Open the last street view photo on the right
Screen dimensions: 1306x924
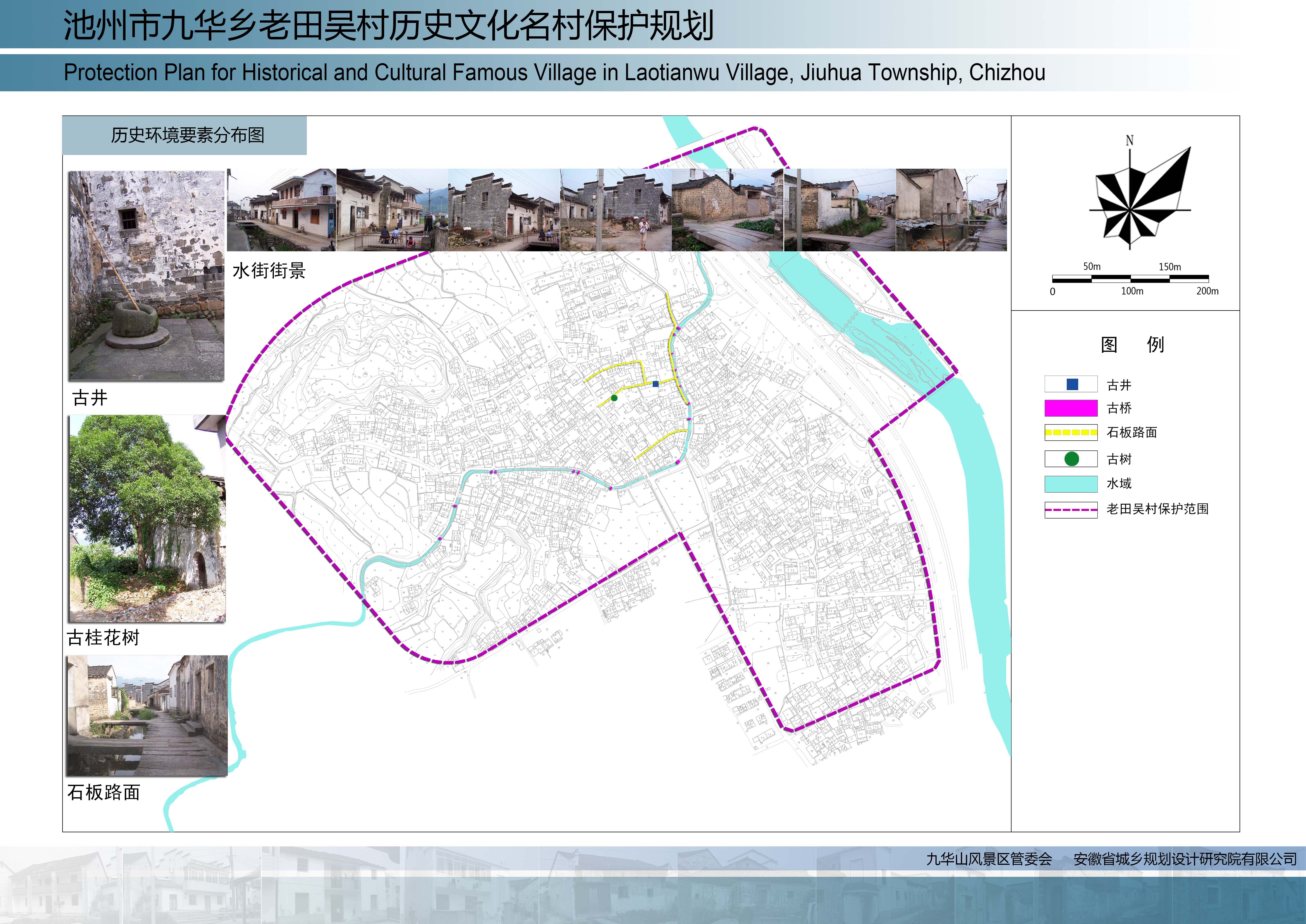tap(951, 210)
